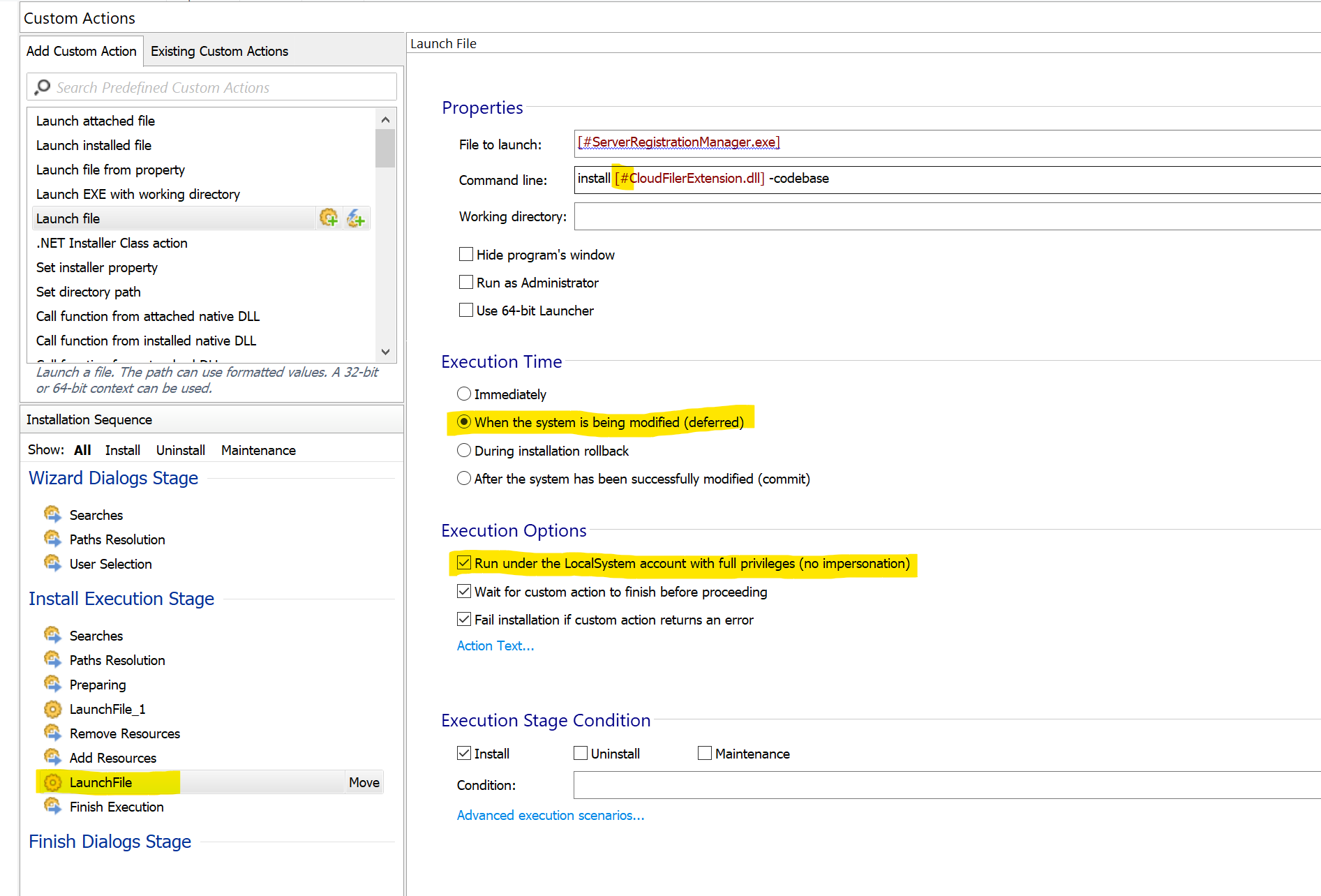1321x896 pixels.
Task: Select Set installer property action
Action: (x=97, y=267)
